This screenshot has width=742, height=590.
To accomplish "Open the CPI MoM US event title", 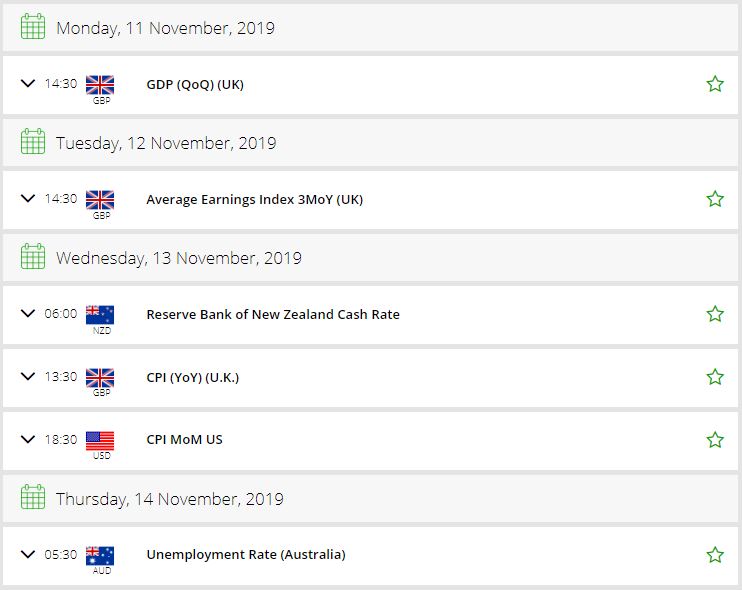I will [x=185, y=440].
